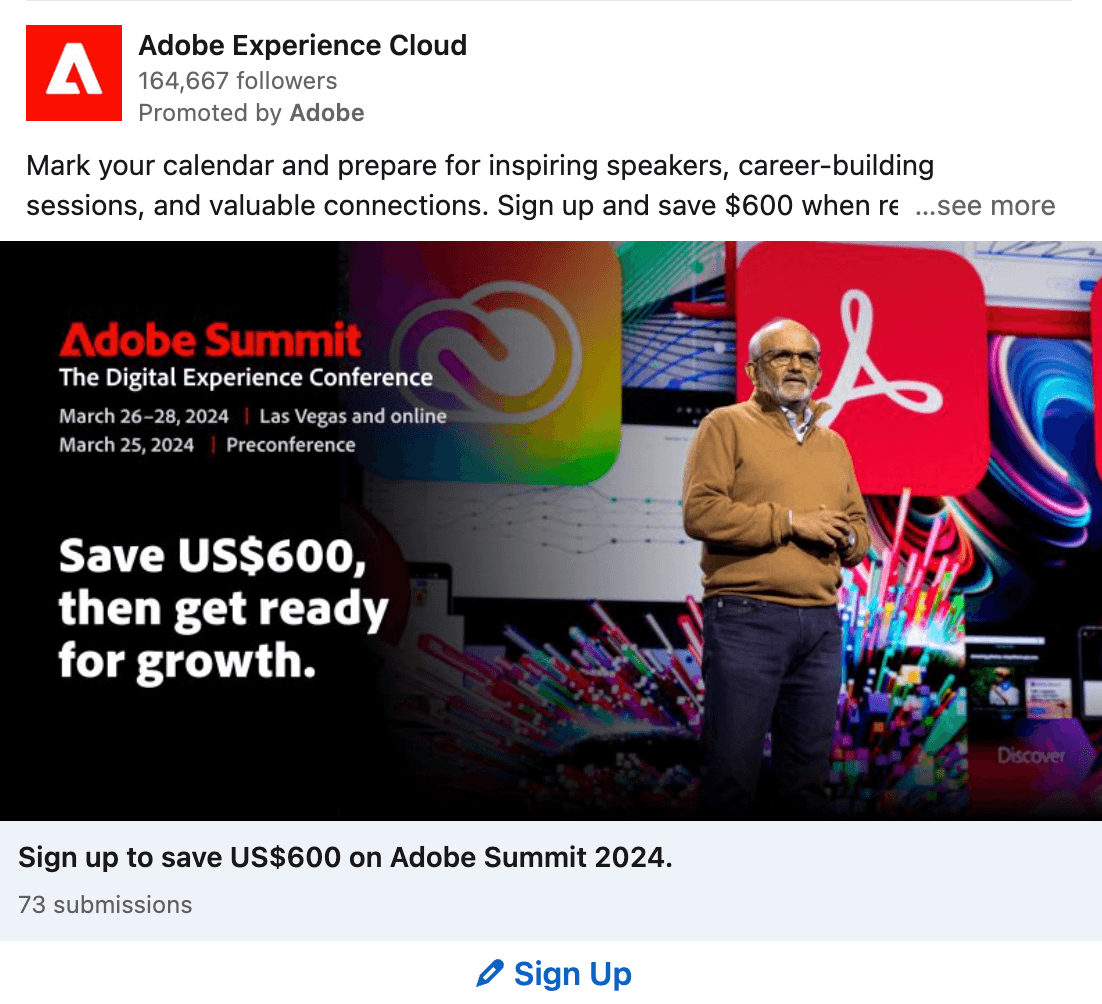Click the pencil icon beside Sign Up

(490, 973)
